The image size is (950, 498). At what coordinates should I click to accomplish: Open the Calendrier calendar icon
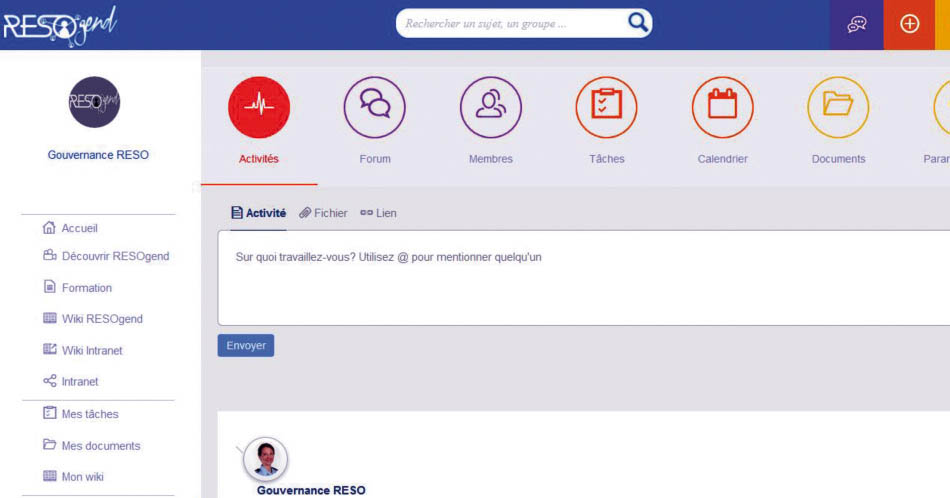point(722,107)
